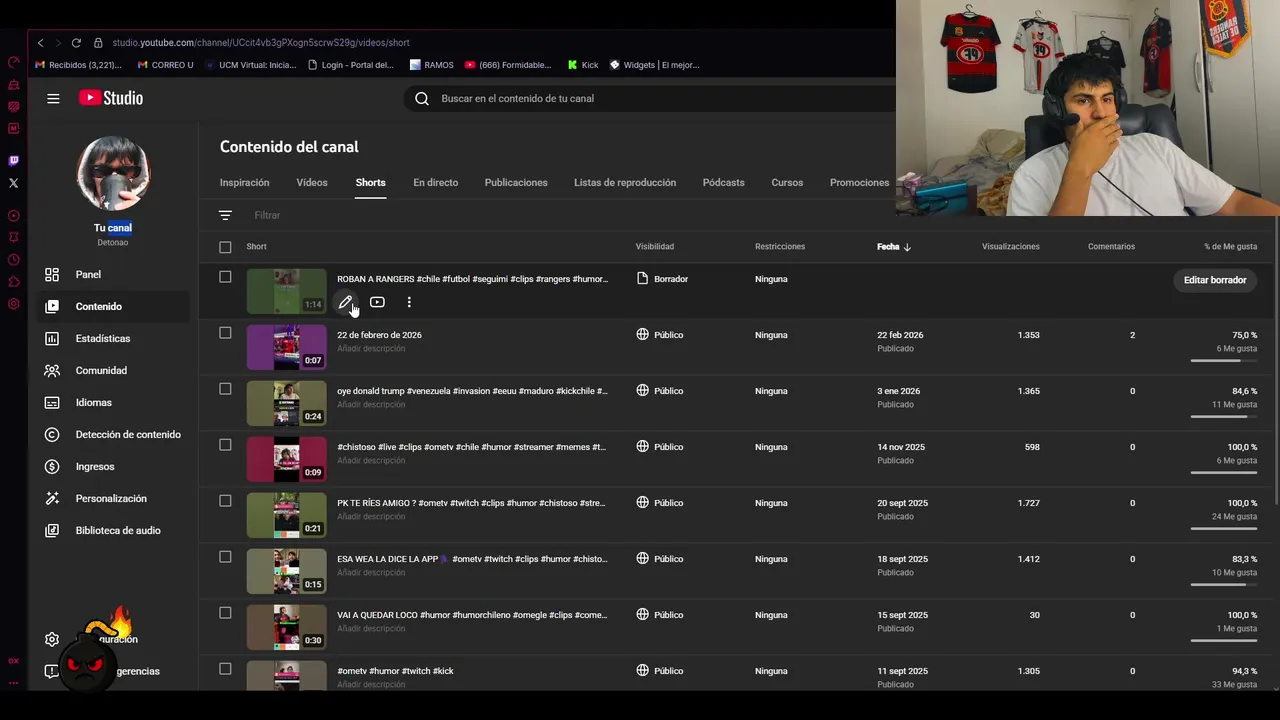Click the channel profile picture
The height and width of the screenshot is (720, 1280).
tap(113, 174)
